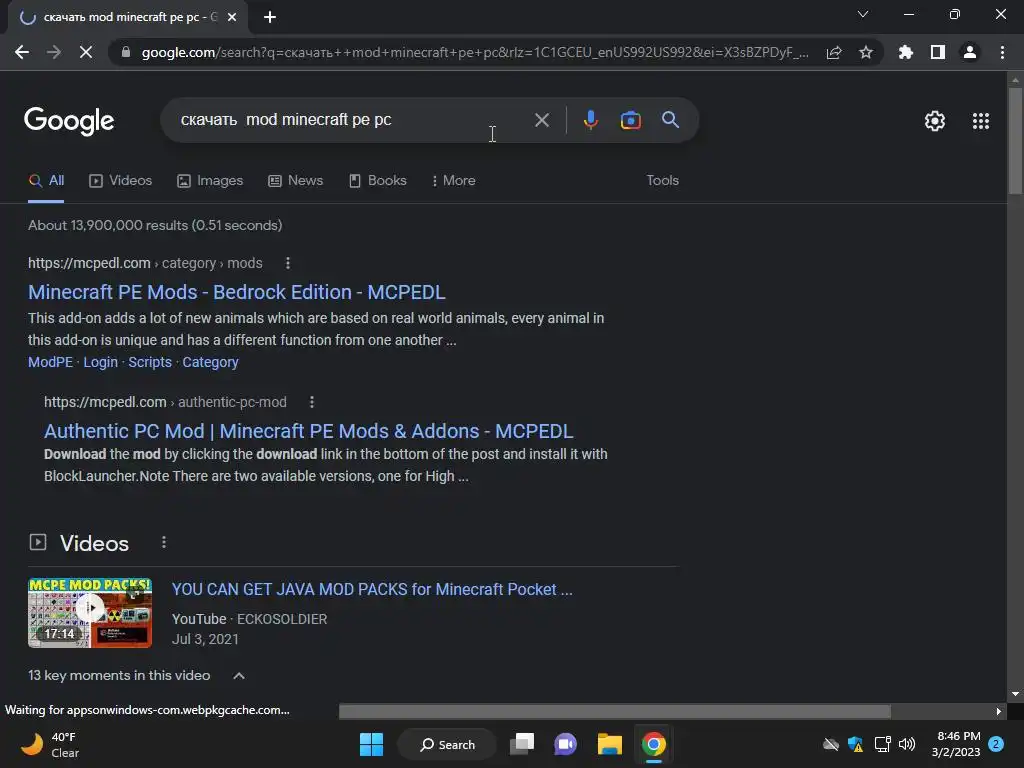Click the Google logo

click(69, 121)
